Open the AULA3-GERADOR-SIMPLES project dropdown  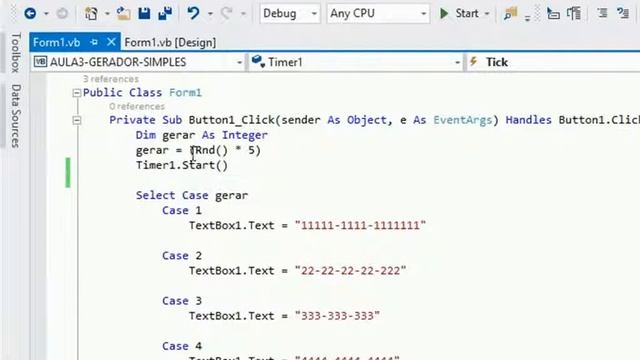coord(138,62)
